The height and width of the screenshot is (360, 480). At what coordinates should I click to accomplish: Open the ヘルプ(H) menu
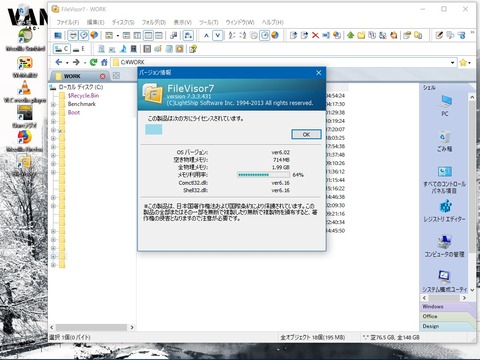[x=272, y=22]
